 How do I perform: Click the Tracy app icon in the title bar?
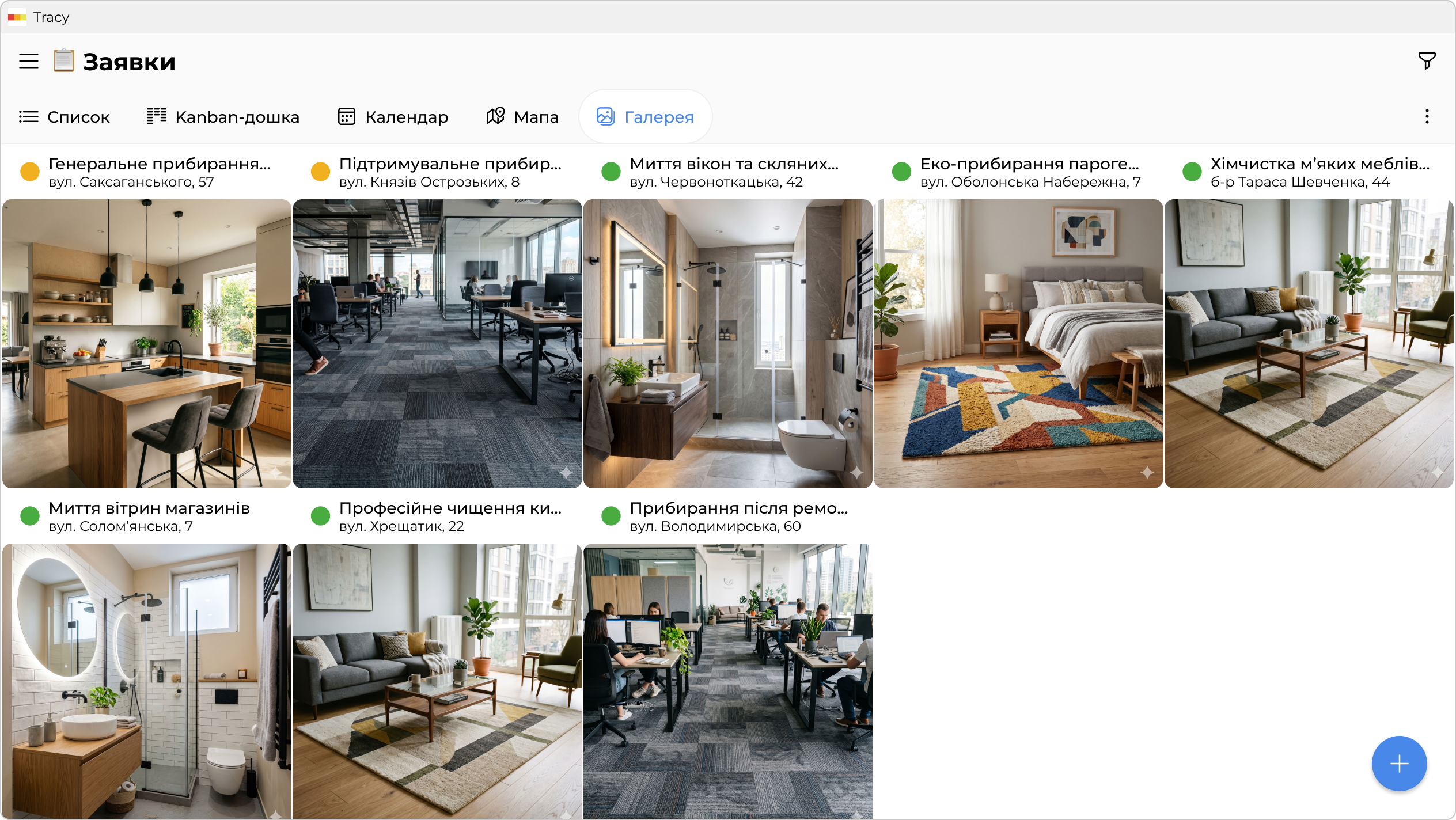(x=17, y=17)
